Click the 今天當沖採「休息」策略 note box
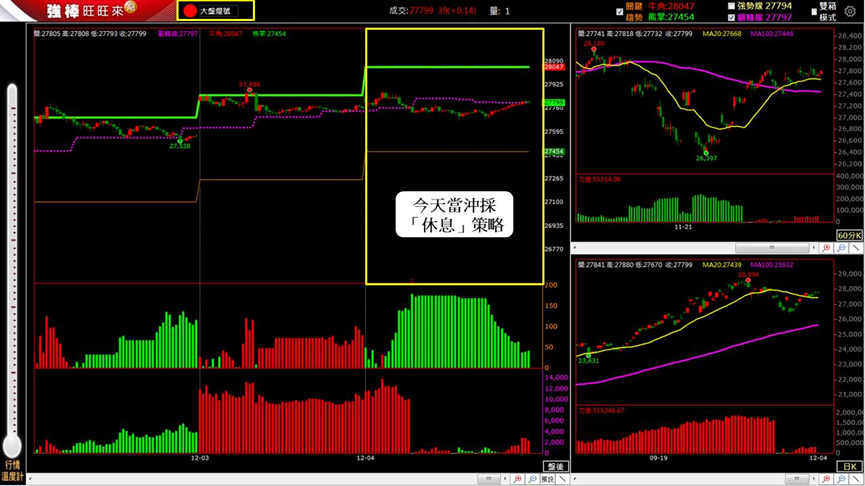Screen dimensions: 865x486 455,215
